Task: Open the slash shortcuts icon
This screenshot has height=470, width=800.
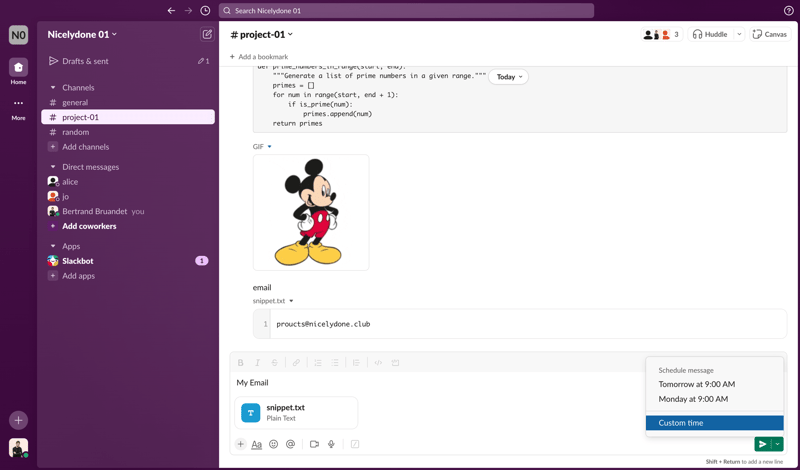Action: [355, 444]
